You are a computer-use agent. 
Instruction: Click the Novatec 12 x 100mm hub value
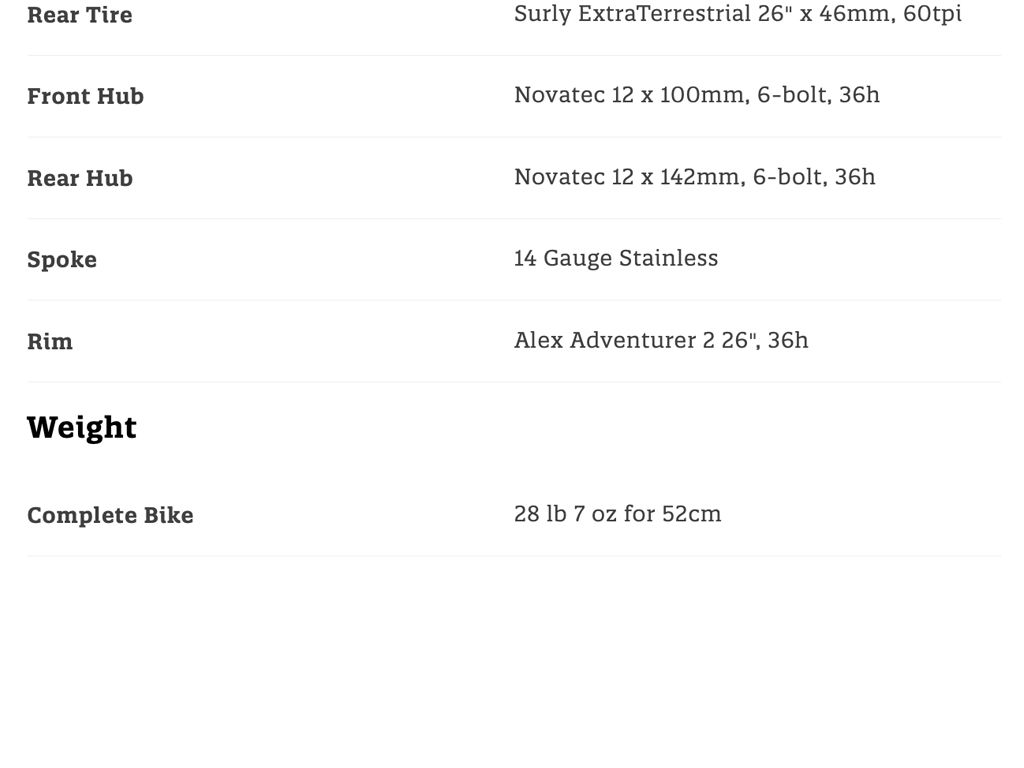pos(696,95)
